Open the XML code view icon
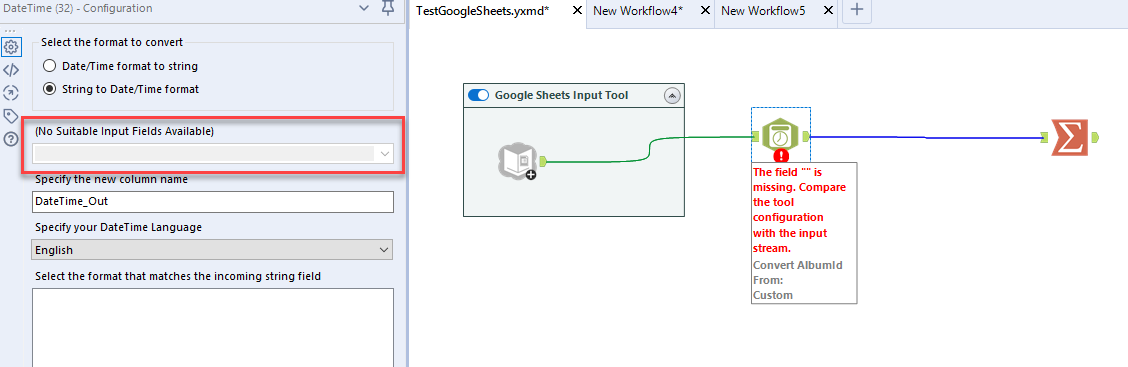 pos(11,70)
